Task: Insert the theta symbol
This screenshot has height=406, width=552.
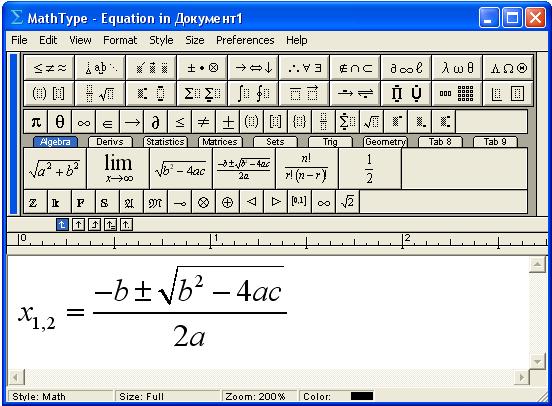Action: [60, 122]
